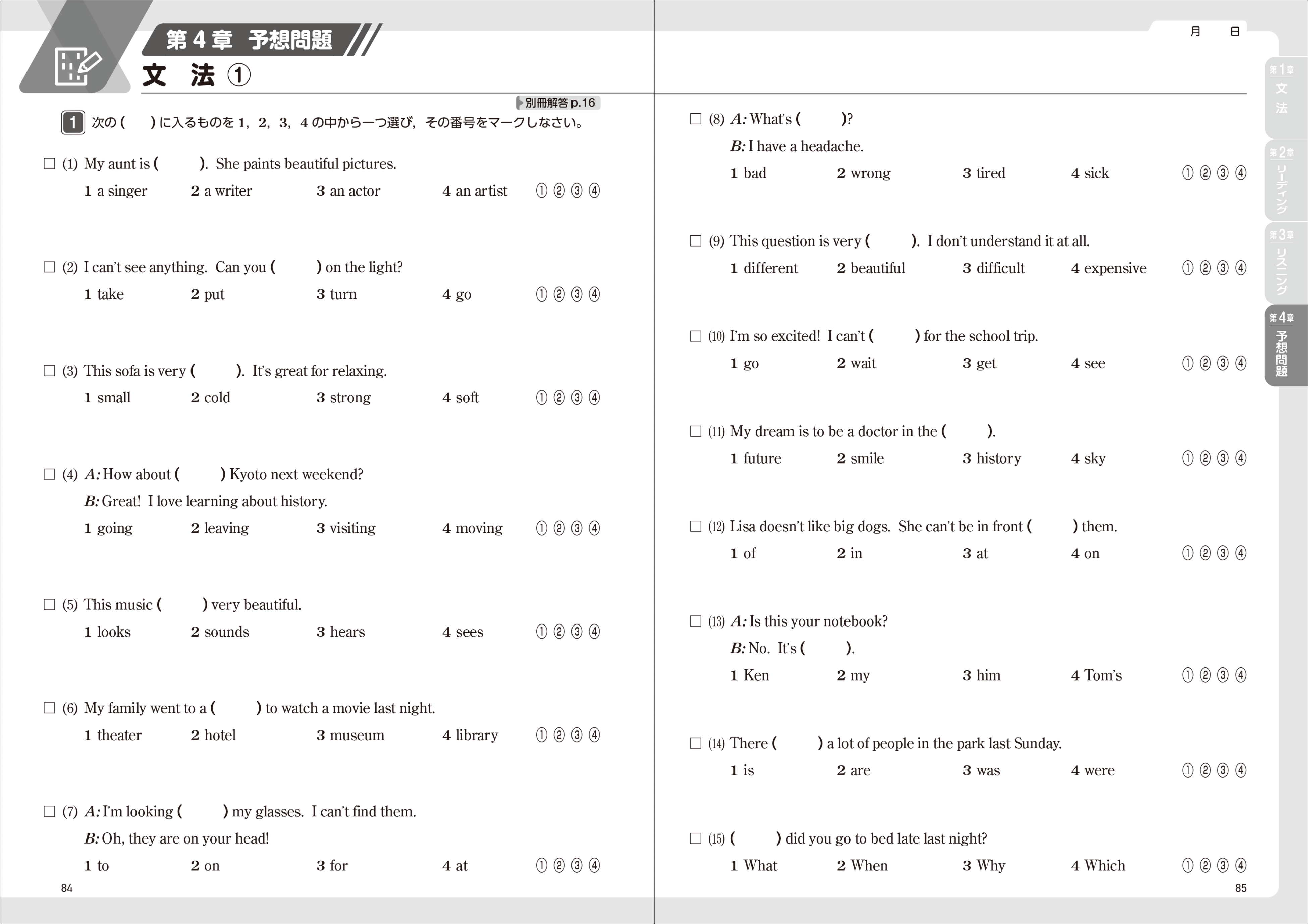Mark bubble 4 for question 1 'an artist'
Screen dimensions: 1308x924
click(x=594, y=191)
